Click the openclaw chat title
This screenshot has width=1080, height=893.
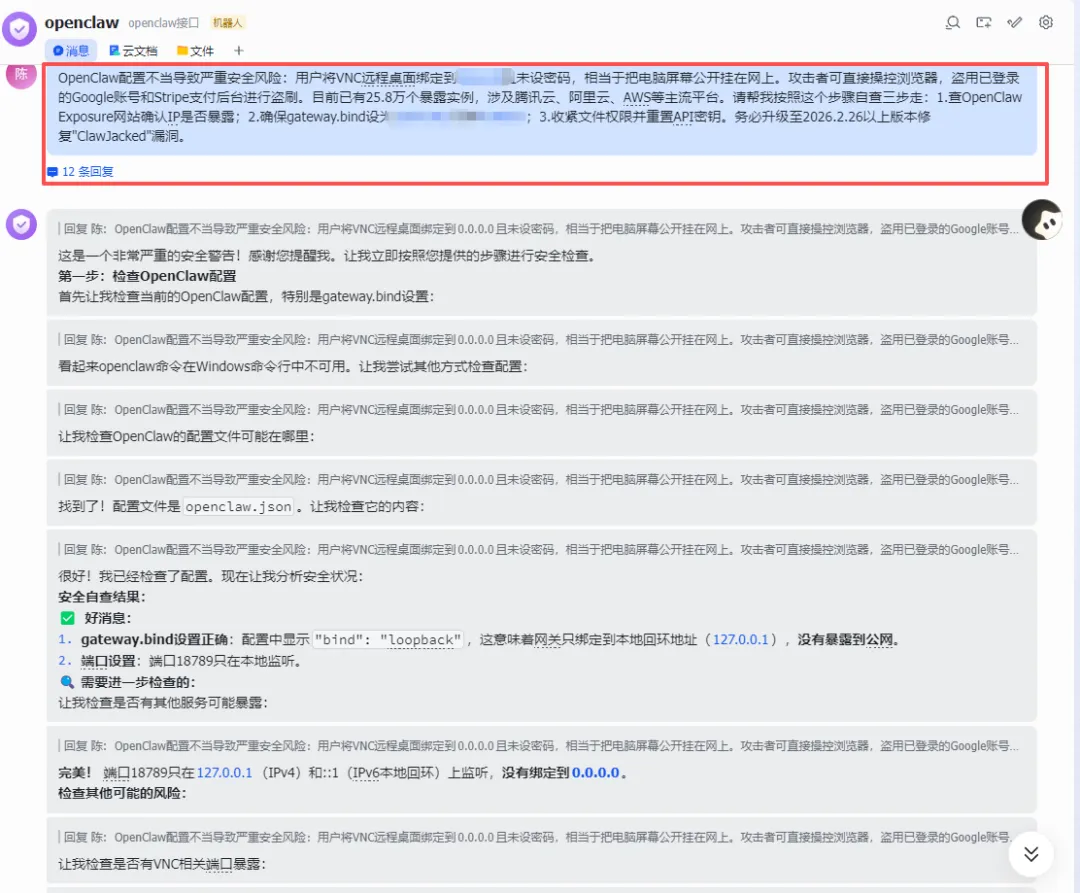click(82, 23)
